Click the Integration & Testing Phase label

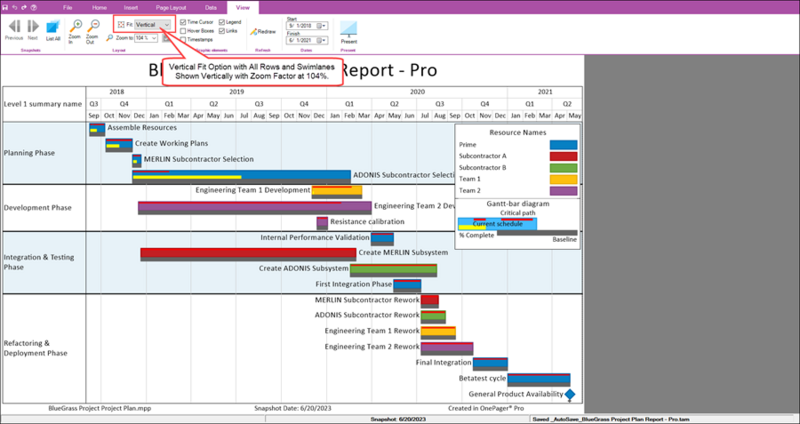39,262
